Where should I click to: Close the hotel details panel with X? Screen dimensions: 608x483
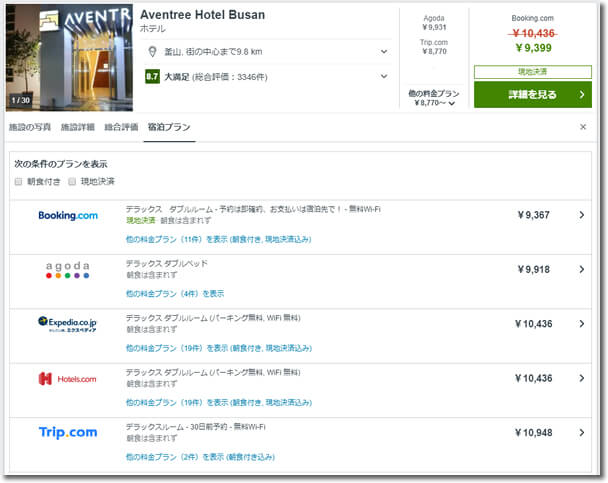click(583, 127)
